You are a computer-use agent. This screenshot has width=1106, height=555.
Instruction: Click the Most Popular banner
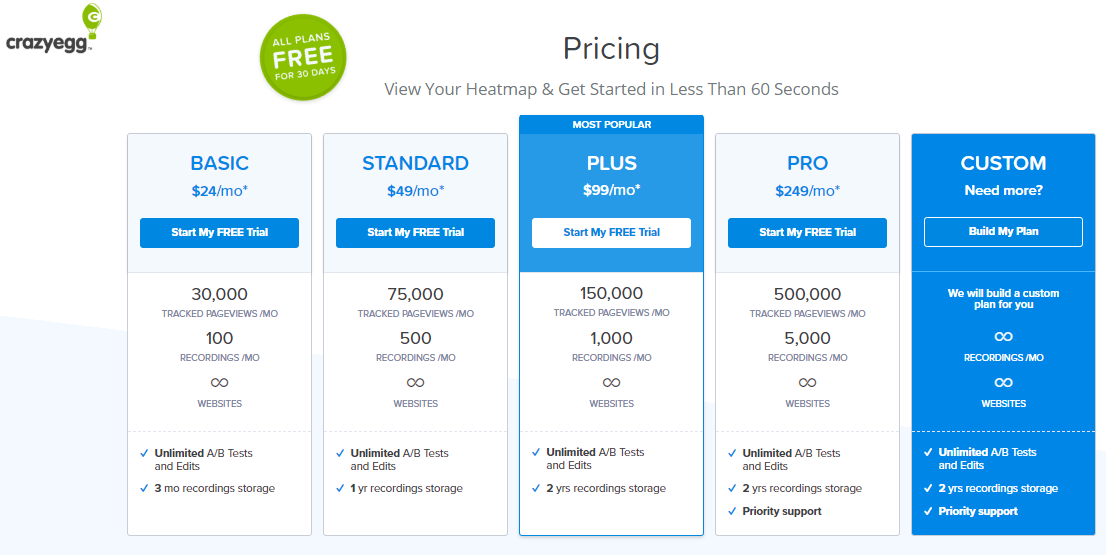click(612, 125)
